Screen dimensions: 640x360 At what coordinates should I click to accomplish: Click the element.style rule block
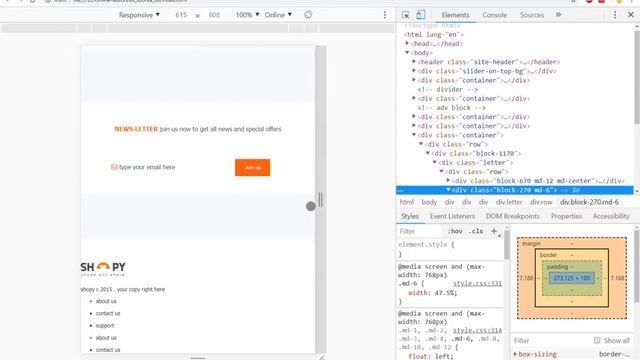click(449, 249)
